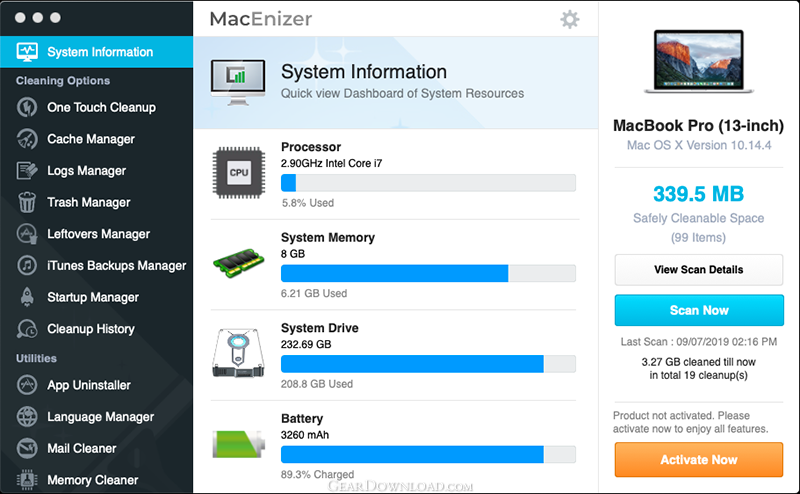Click 'Product not activated' notice text
Viewport: 800px width, 494px height.
tap(690, 422)
